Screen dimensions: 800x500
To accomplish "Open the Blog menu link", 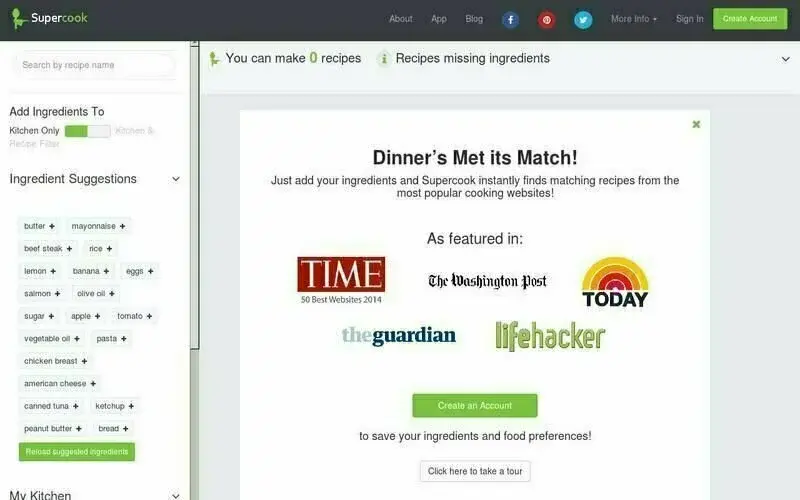I will [474, 19].
